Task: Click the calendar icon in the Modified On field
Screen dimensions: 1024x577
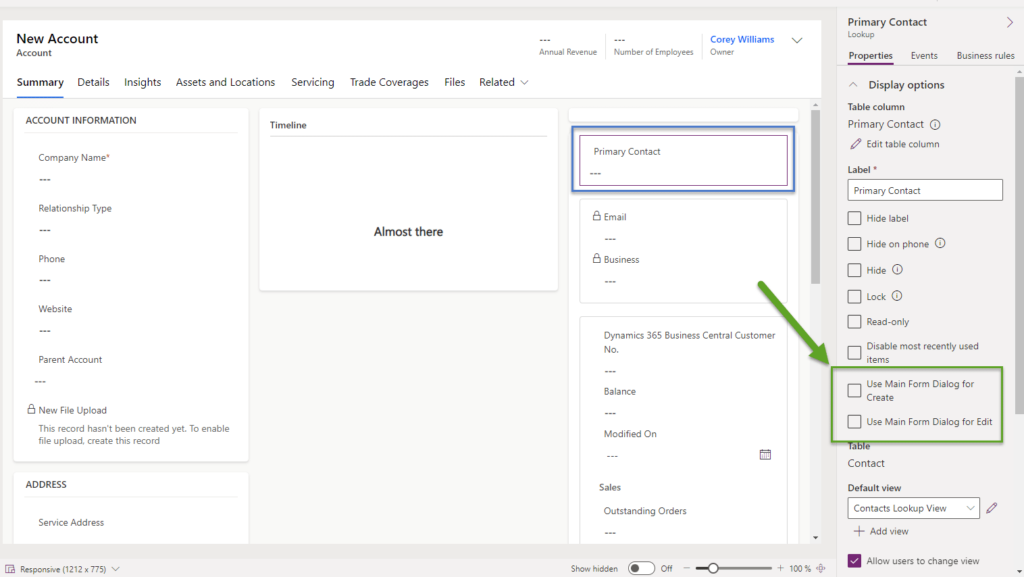Action: (766, 454)
